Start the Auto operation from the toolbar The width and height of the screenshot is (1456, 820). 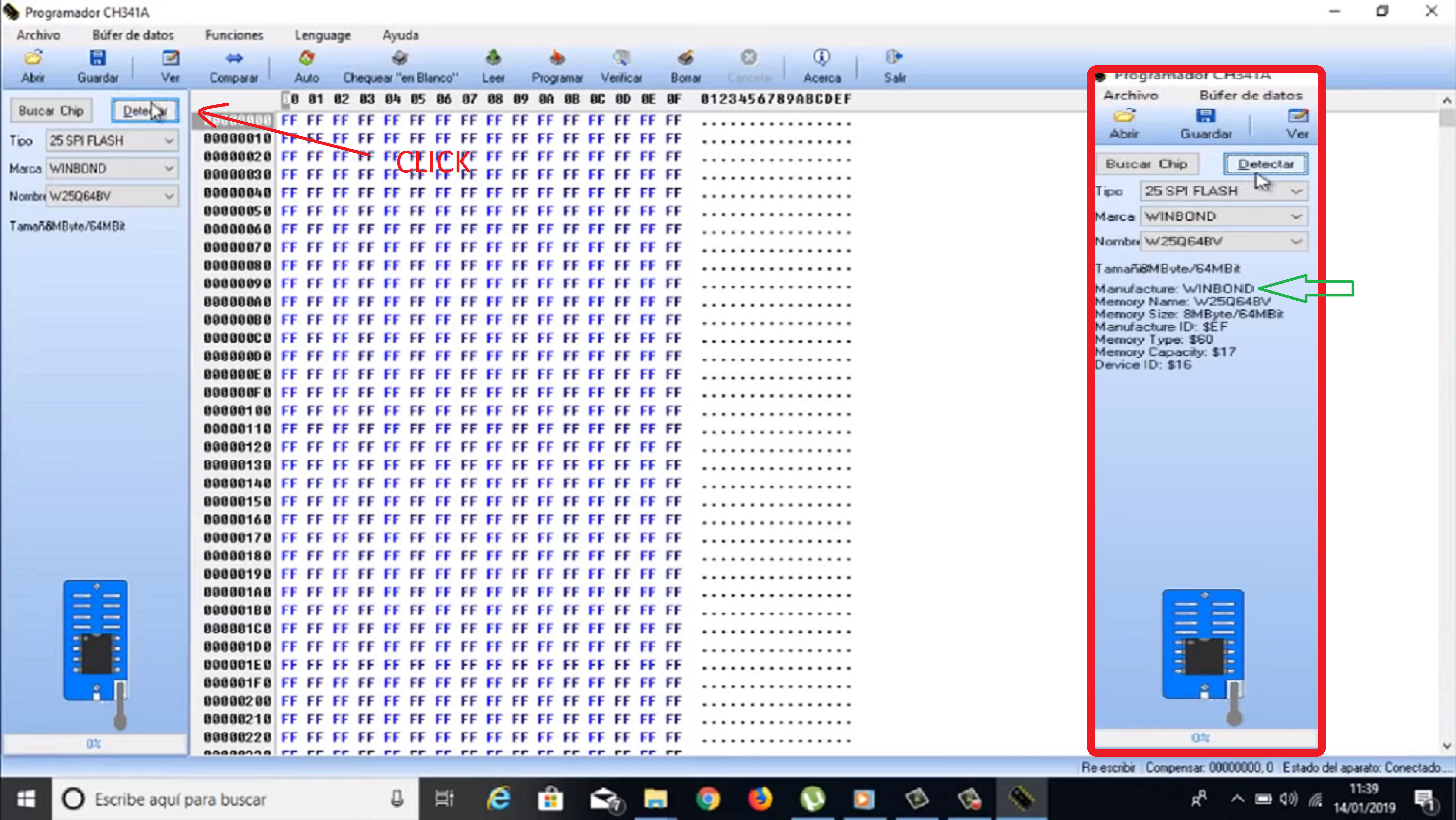pos(306,66)
